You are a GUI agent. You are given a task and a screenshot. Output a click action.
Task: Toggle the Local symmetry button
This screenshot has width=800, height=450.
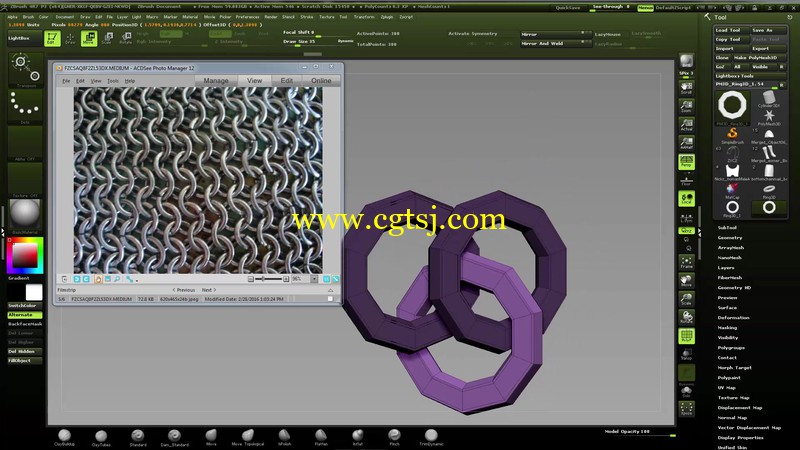click(686, 198)
